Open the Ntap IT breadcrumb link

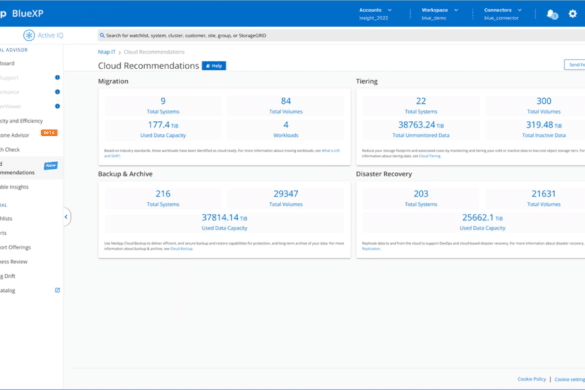[106, 52]
